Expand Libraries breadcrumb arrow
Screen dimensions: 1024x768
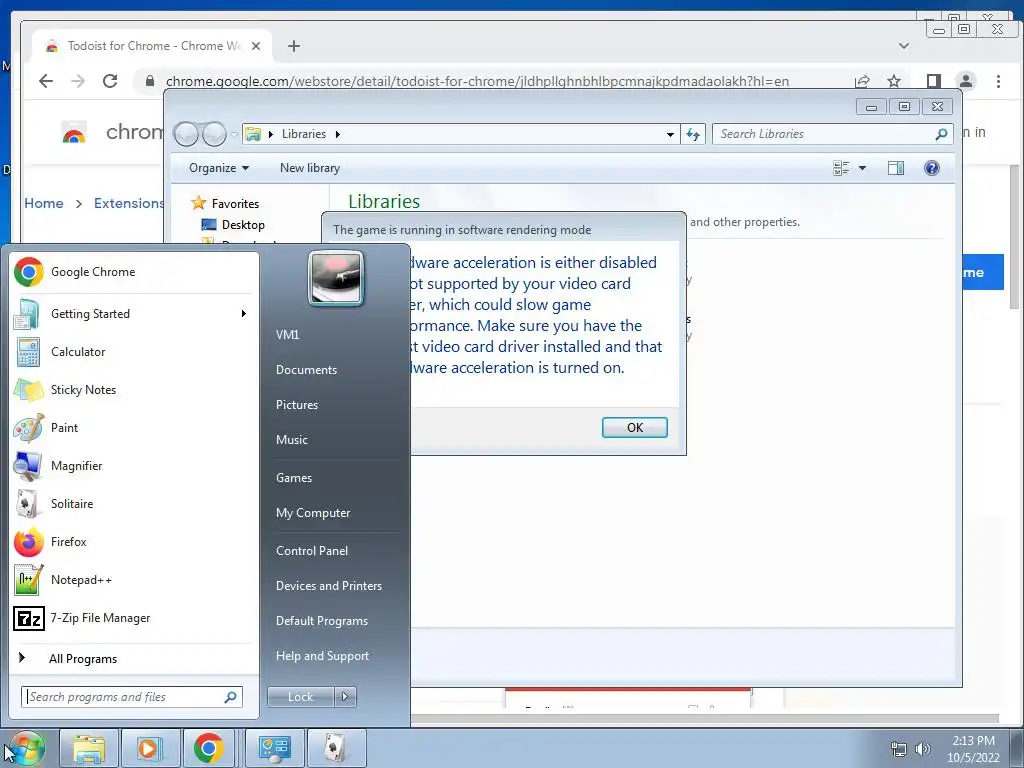click(x=338, y=134)
